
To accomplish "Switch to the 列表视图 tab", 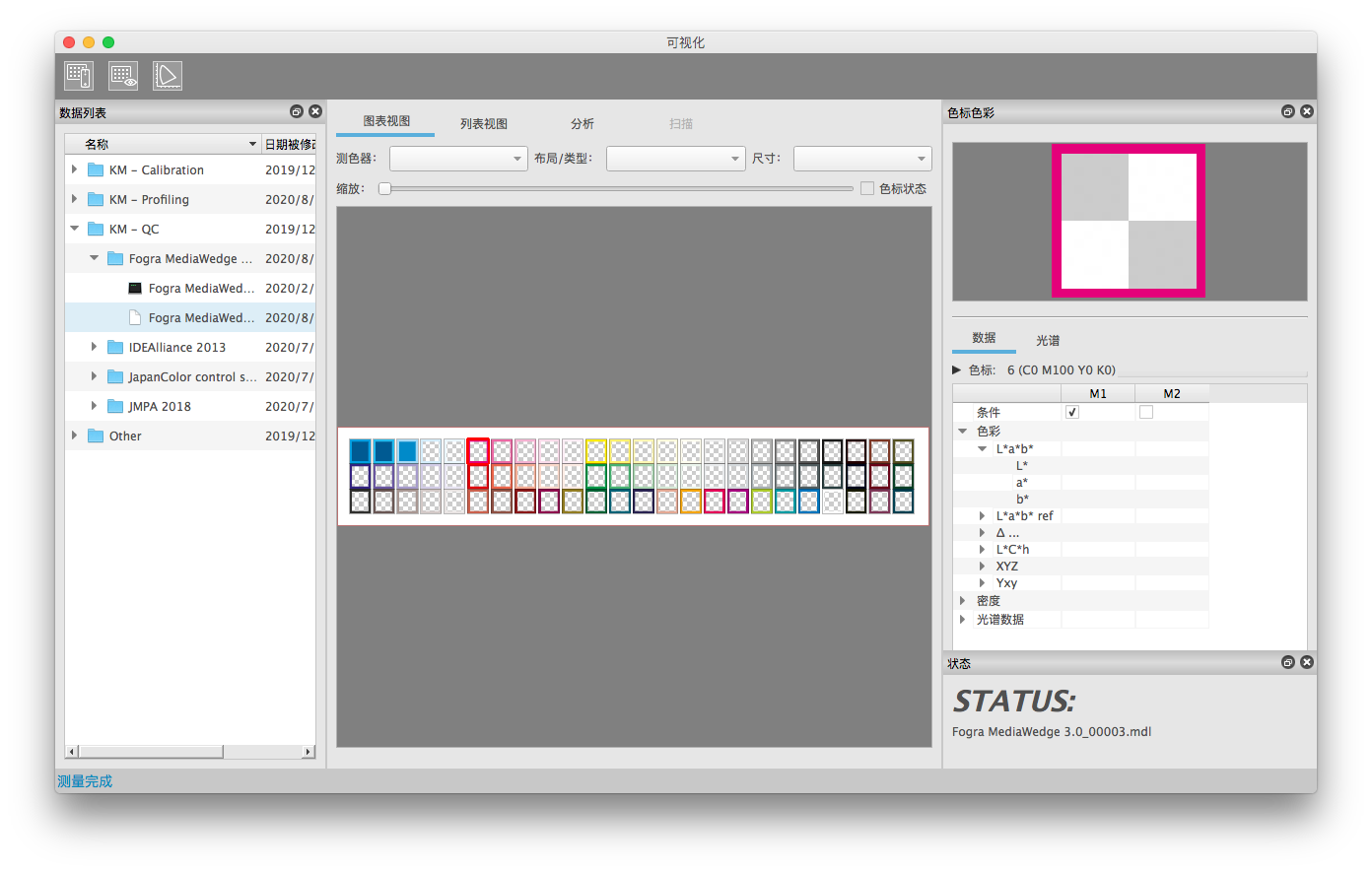I will point(484,123).
